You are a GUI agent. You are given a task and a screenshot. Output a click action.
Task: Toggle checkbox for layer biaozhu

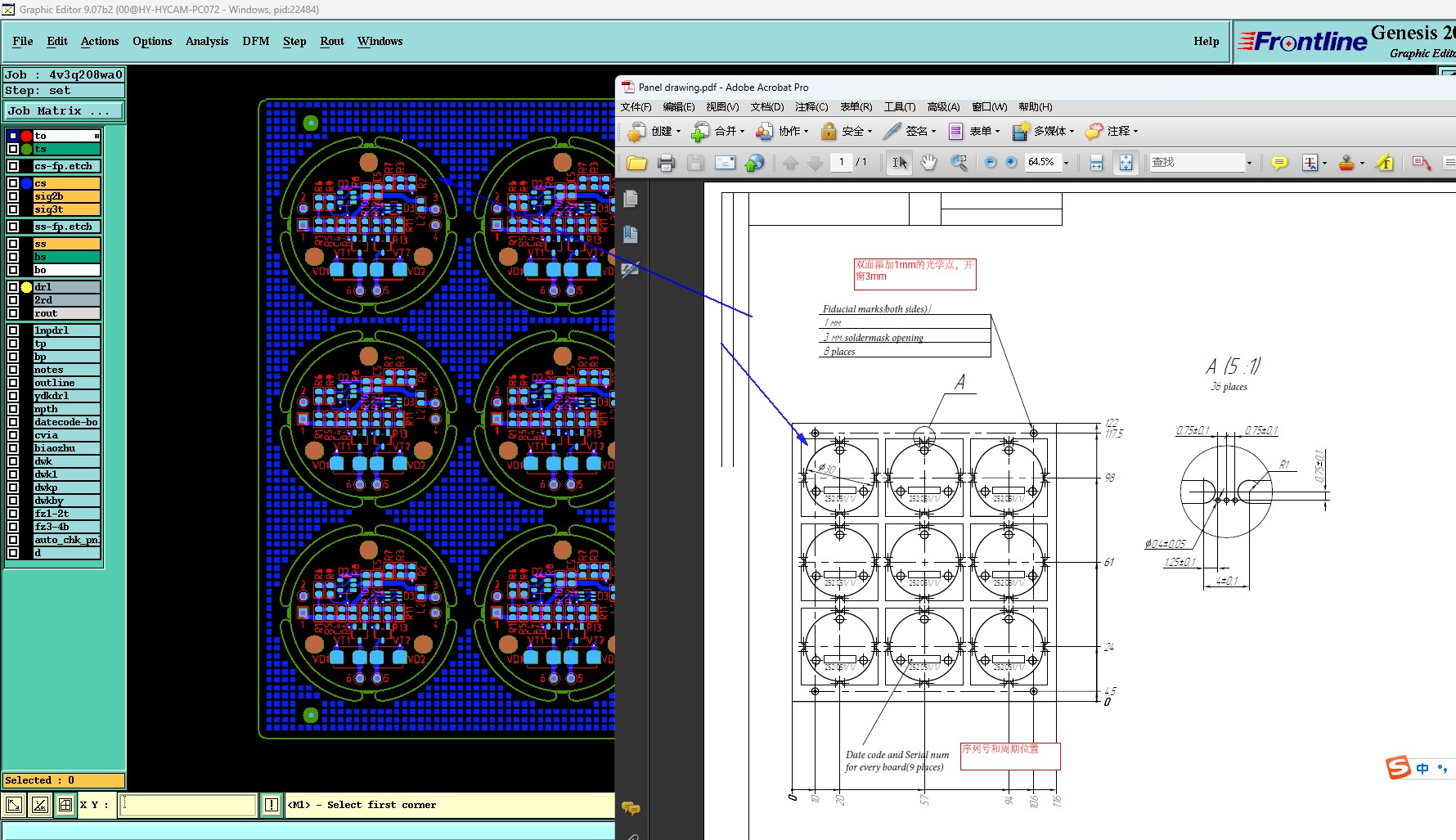[x=13, y=448]
